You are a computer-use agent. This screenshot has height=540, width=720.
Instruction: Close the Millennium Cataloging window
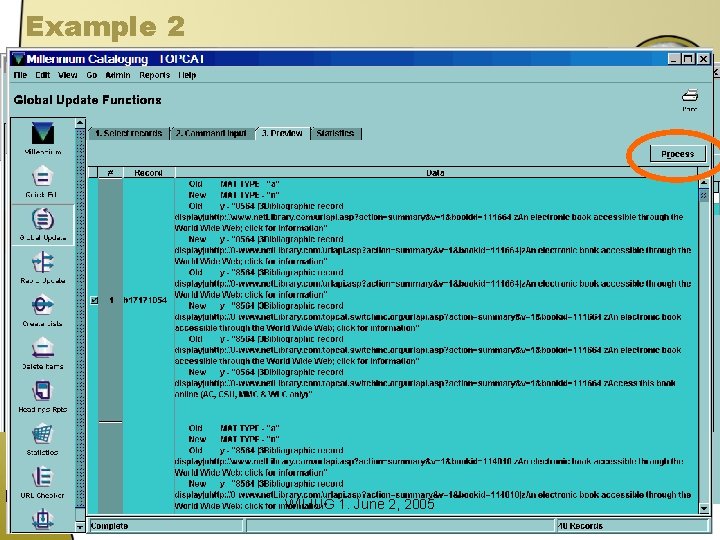click(x=703, y=59)
